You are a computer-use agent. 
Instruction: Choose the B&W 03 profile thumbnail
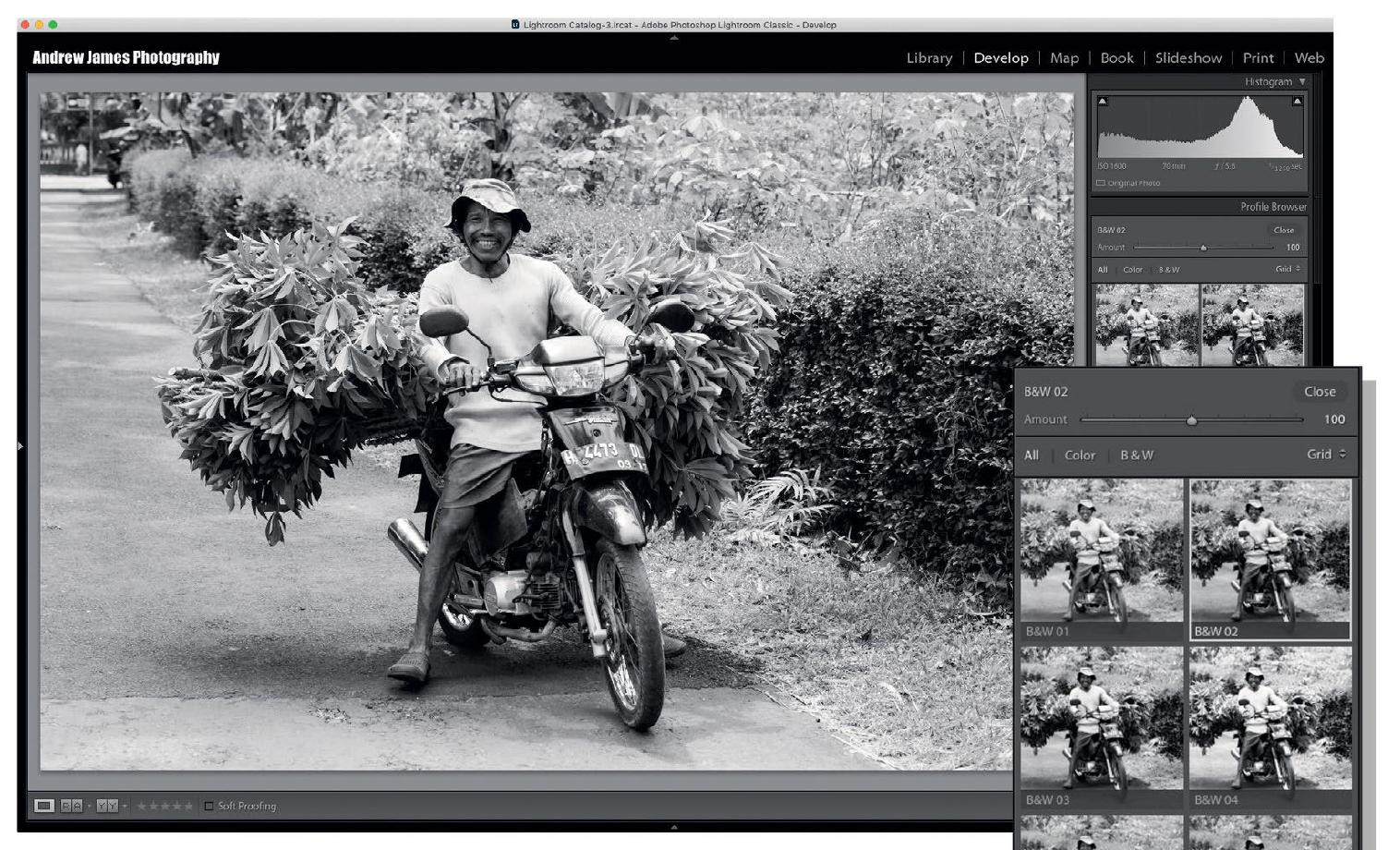[1102, 726]
